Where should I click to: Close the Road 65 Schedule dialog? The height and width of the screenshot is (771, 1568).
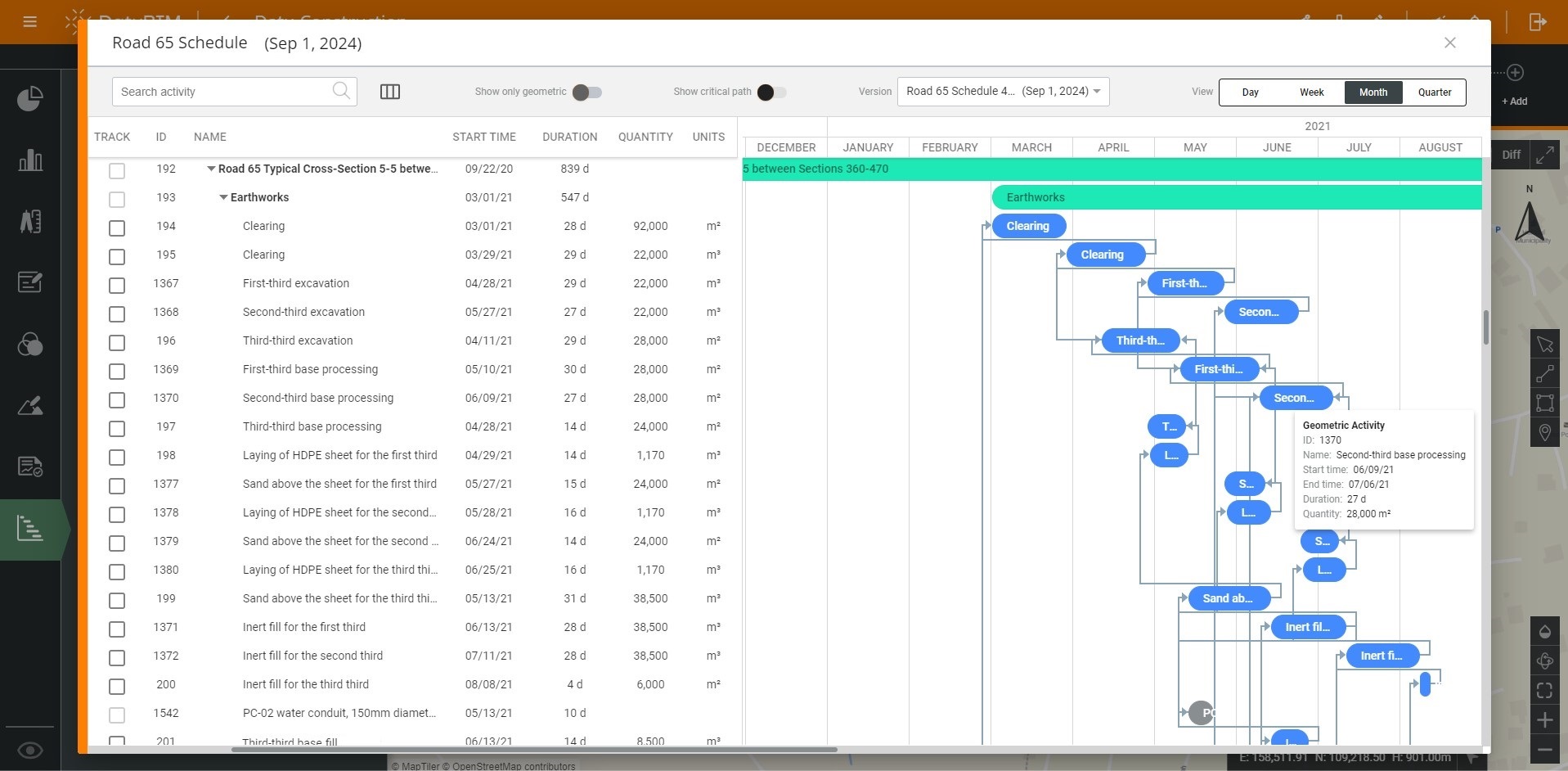click(x=1450, y=43)
